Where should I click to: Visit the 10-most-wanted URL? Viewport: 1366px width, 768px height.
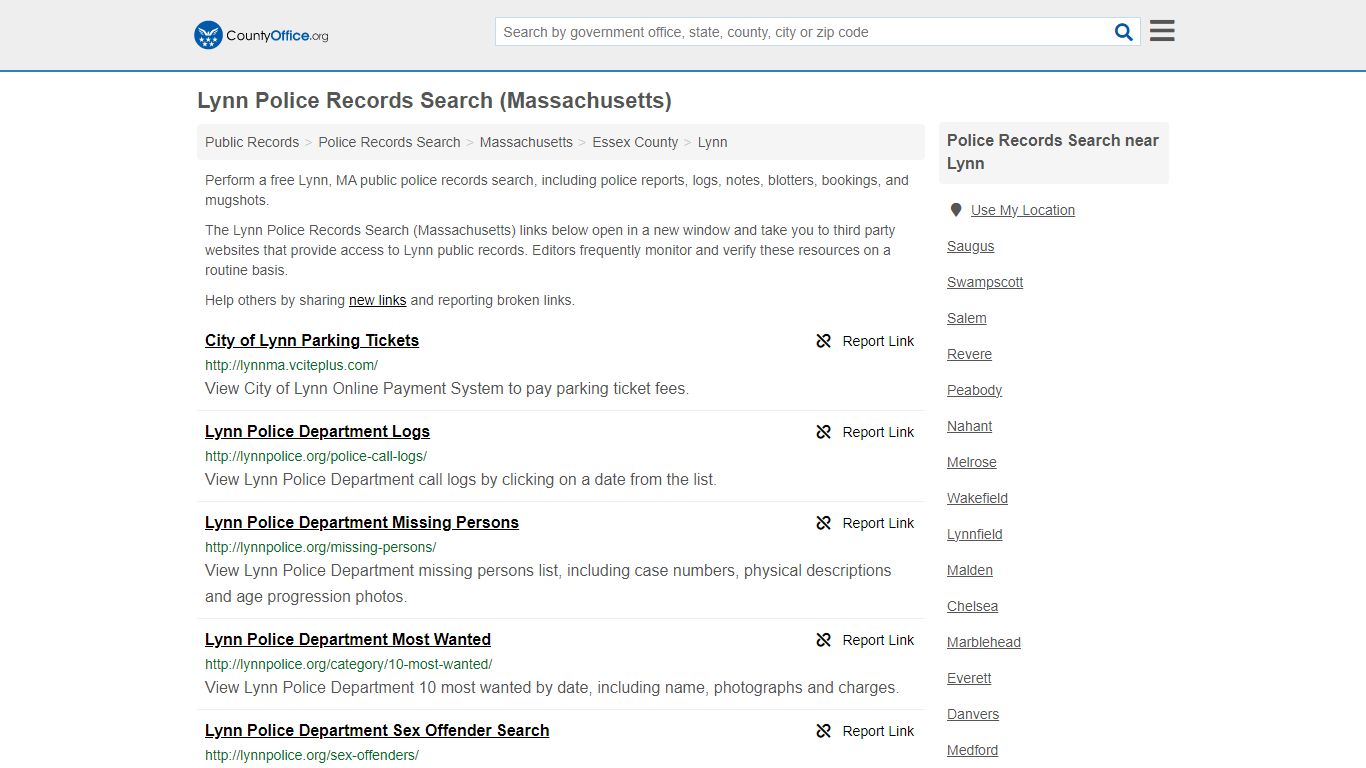pyautogui.click(x=348, y=664)
